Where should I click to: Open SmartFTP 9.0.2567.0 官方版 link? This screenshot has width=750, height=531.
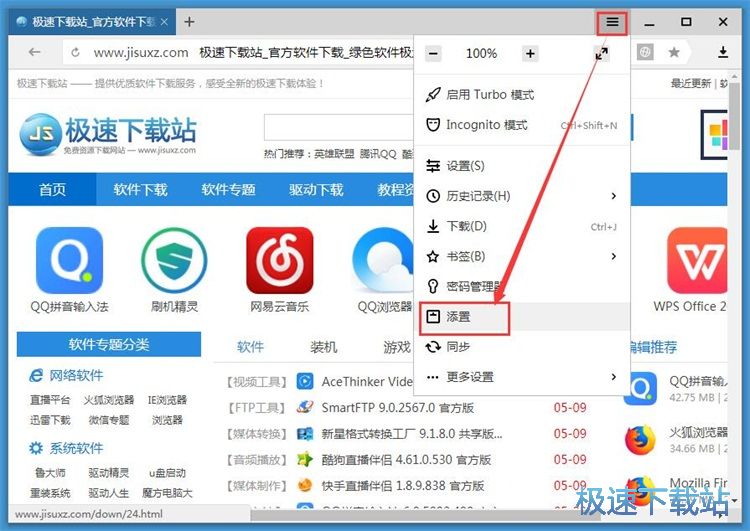pos(397,408)
